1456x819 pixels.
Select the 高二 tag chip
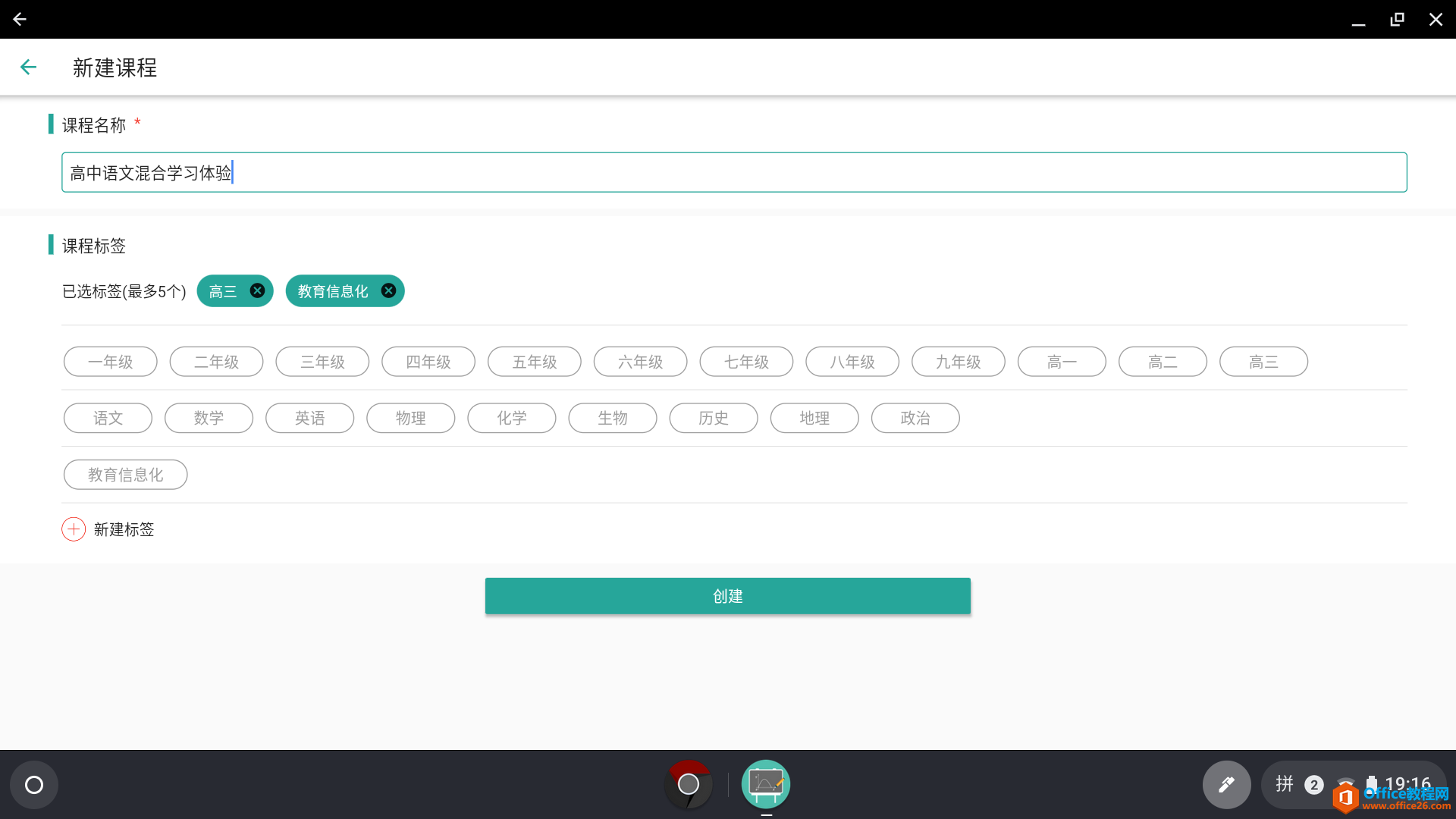[1163, 362]
